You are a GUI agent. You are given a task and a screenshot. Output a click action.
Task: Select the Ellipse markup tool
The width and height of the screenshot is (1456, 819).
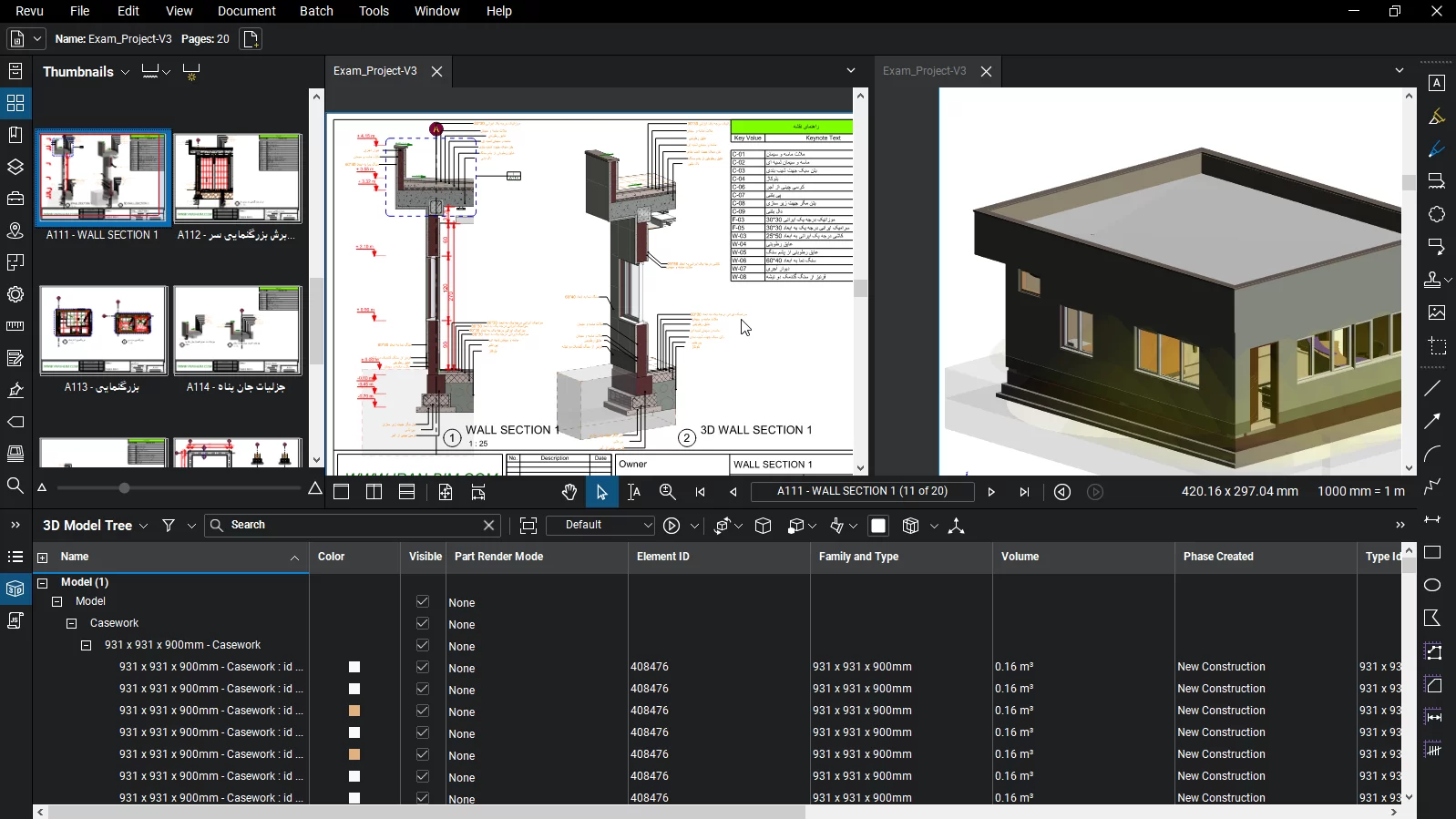click(1432, 586)
